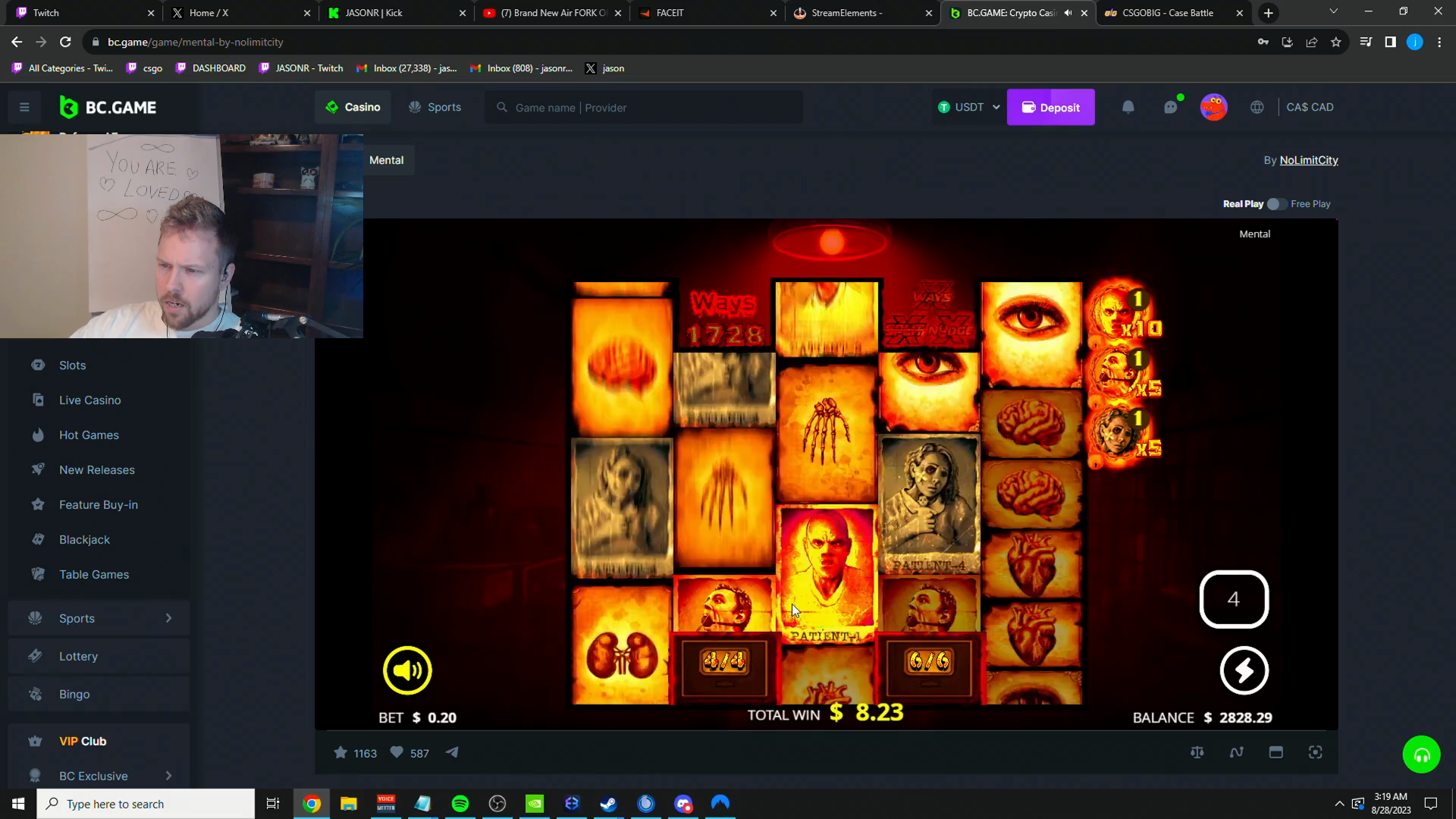This screenshot has width=1456, height=819.
Task: Focus the Game name | Provider search field
Action: pyautogui.click(x=644, y=108)
